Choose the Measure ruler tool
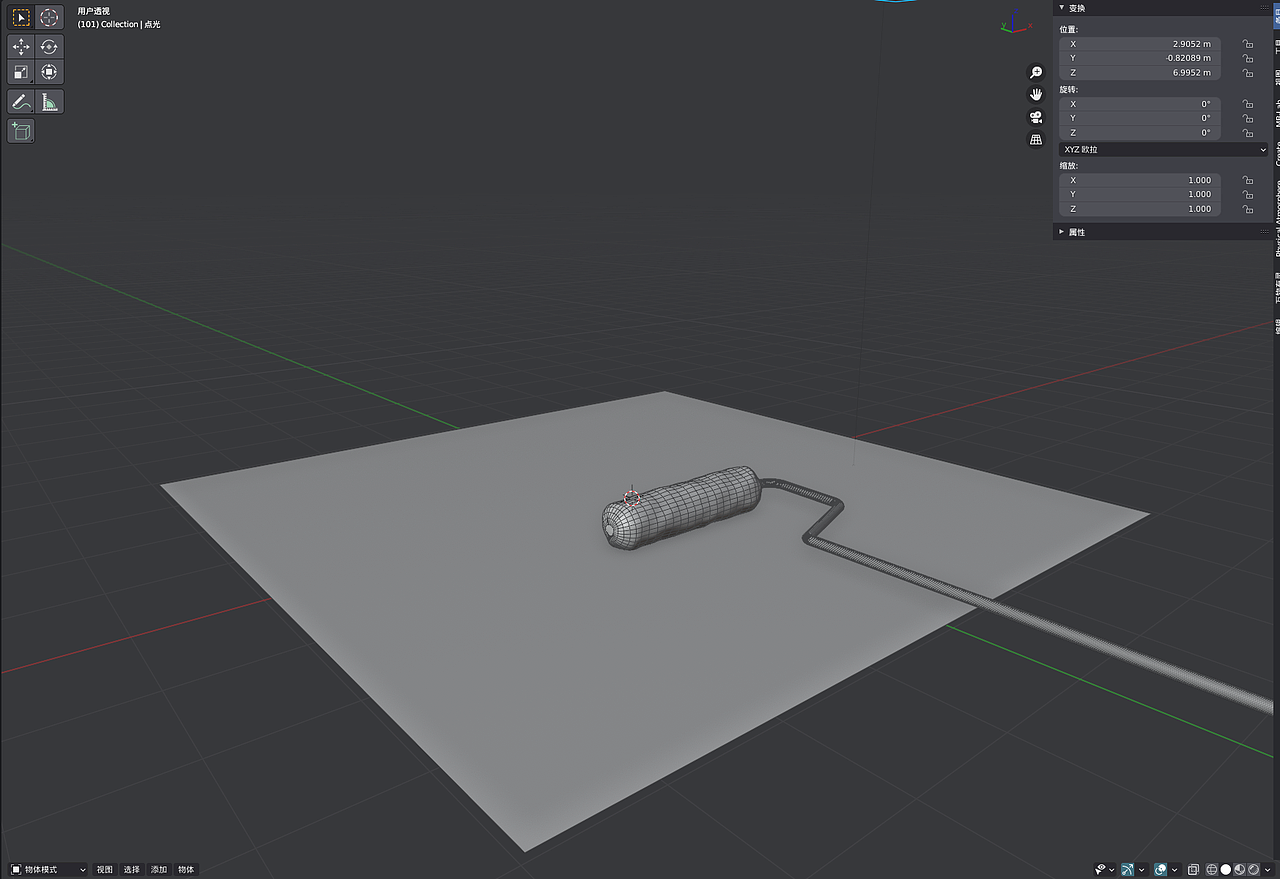The height and width of the screenshot is (879, 1280). tap(49, 101)
